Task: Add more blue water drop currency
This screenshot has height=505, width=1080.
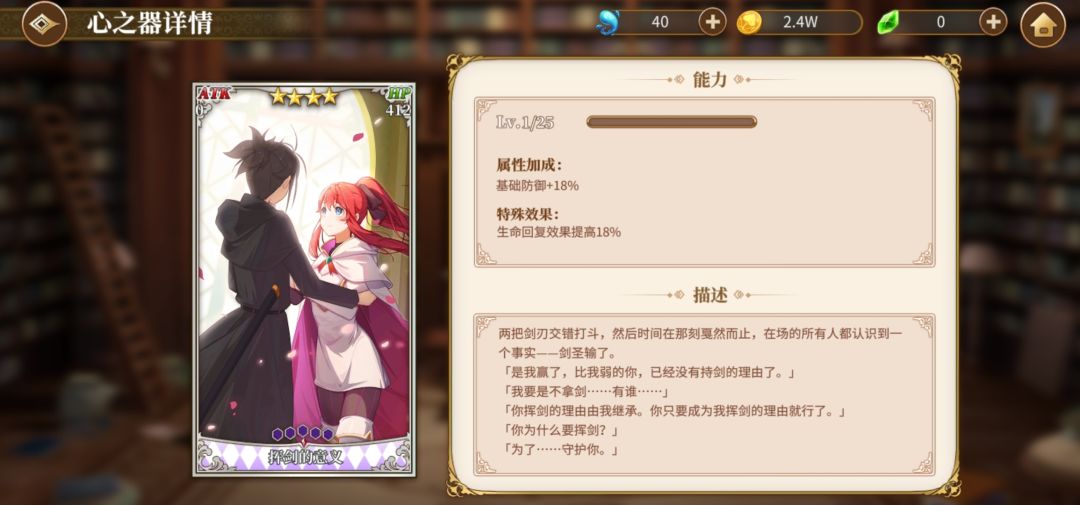Action: coord(712,22)
